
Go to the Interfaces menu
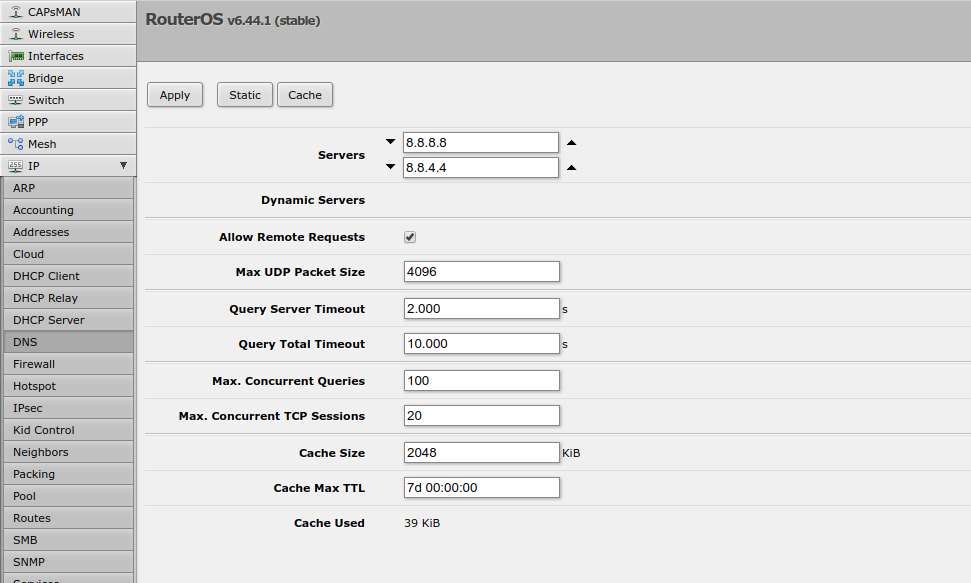[68, 56]
